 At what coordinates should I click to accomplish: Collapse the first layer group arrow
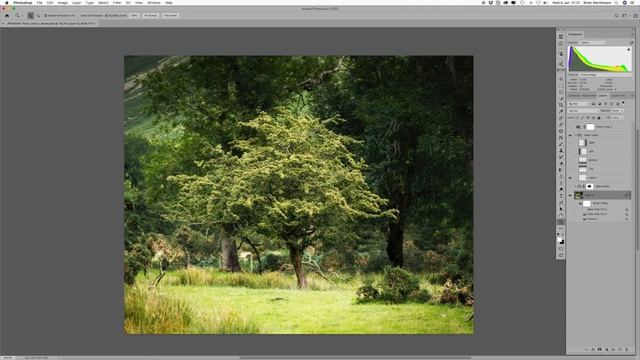576,135
